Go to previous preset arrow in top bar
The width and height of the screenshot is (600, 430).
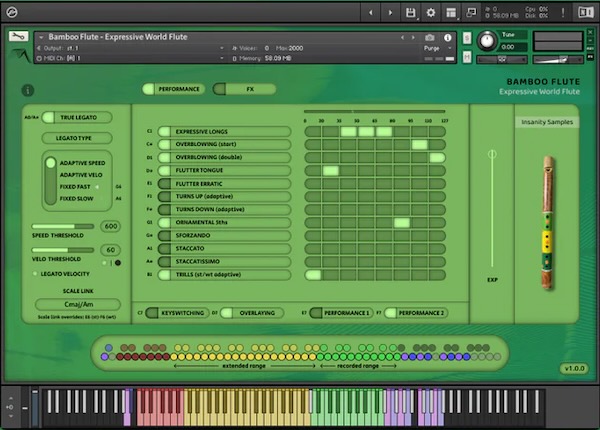point(370,13)
